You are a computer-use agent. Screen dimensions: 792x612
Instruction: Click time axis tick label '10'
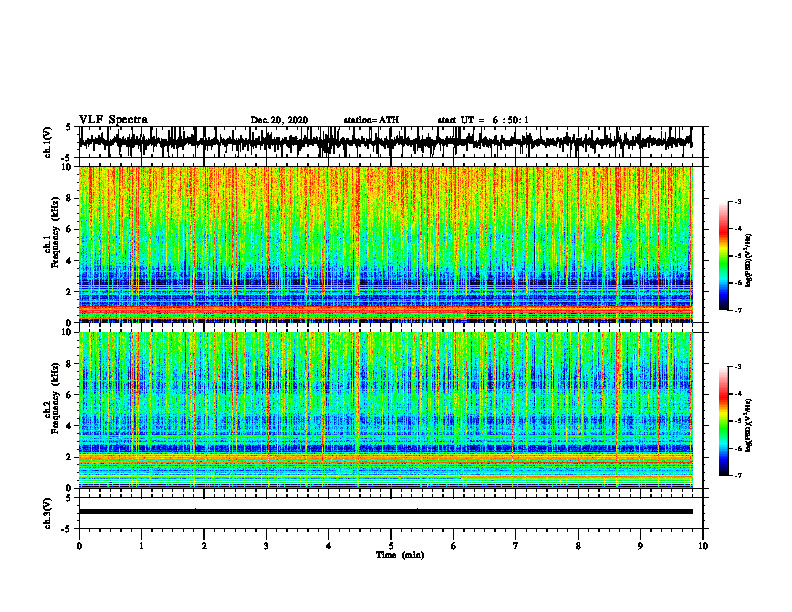[x=703, y=546]
